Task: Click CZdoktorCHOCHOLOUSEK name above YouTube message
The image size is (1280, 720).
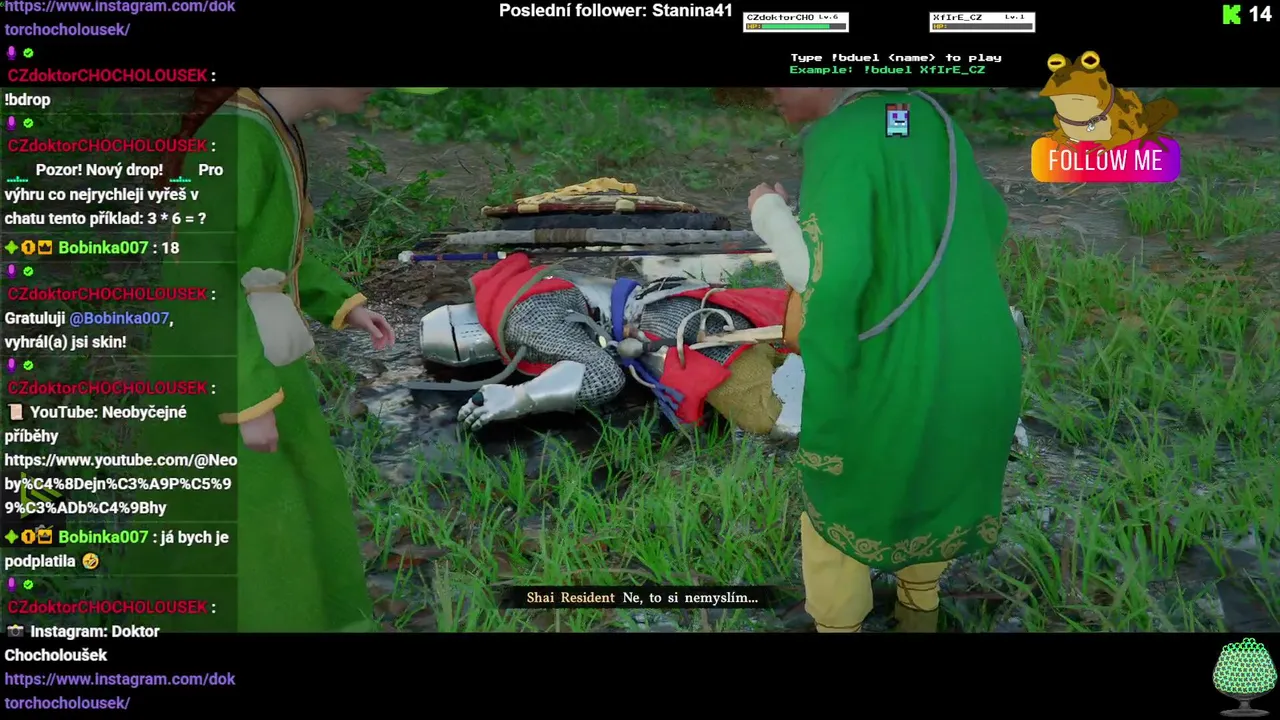Action: pyautogui.click(x=107, y=388)
